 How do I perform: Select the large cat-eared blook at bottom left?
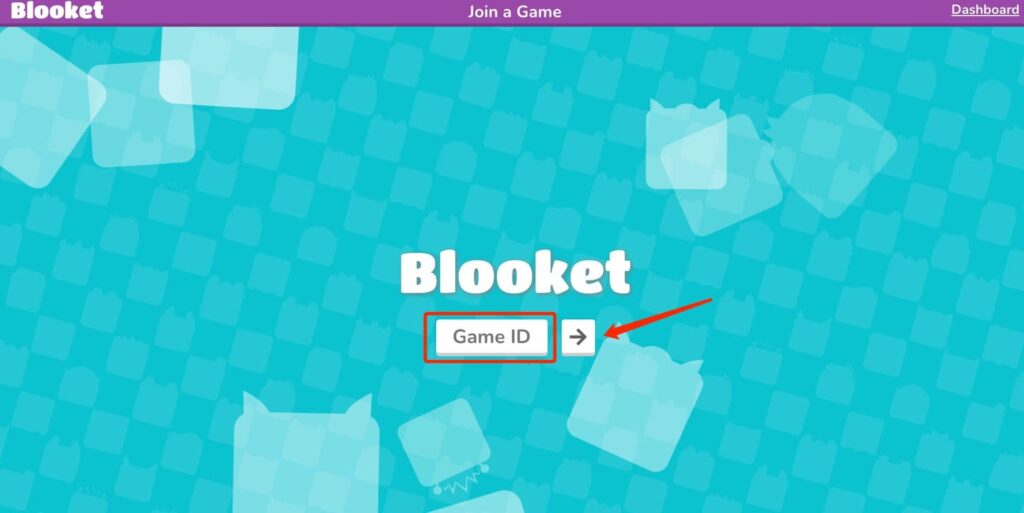(306, 452)
